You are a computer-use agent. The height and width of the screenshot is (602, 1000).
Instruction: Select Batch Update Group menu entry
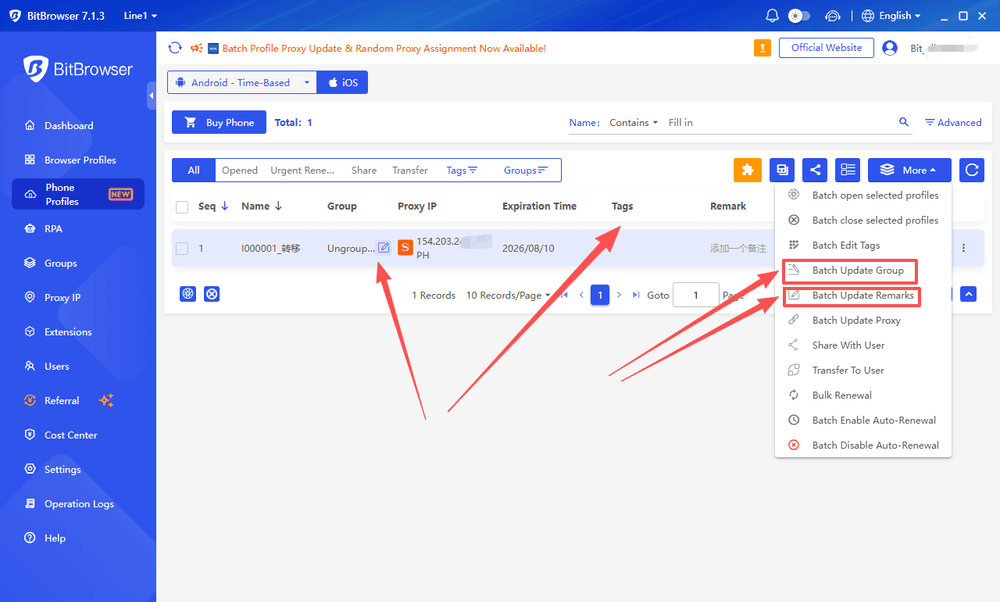[857, 270]
